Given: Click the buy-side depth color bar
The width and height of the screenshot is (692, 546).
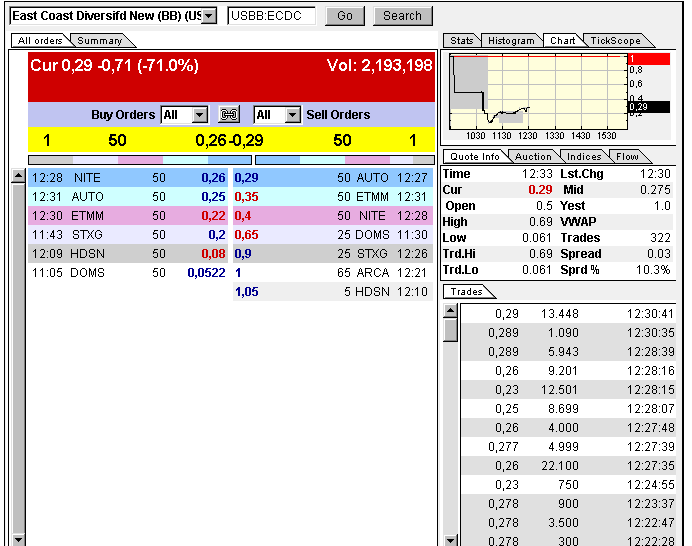Looking at the screenshot, I should 140,159.
